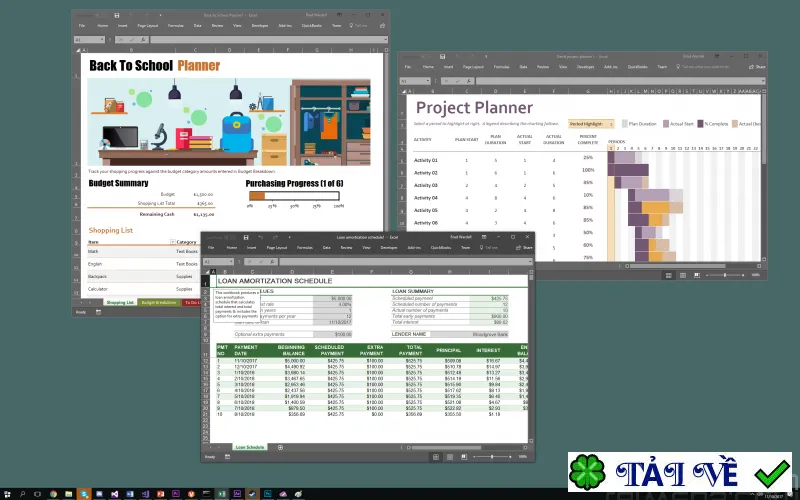
Task: Open QuickBooks tab in Back To School window
Action: (x=312, y=26)
